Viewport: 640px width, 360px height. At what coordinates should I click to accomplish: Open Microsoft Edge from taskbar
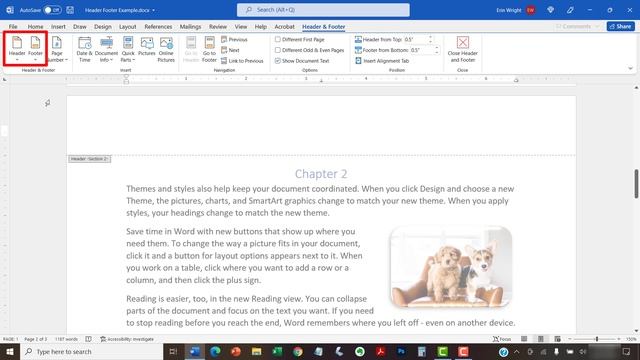(216, 351)
